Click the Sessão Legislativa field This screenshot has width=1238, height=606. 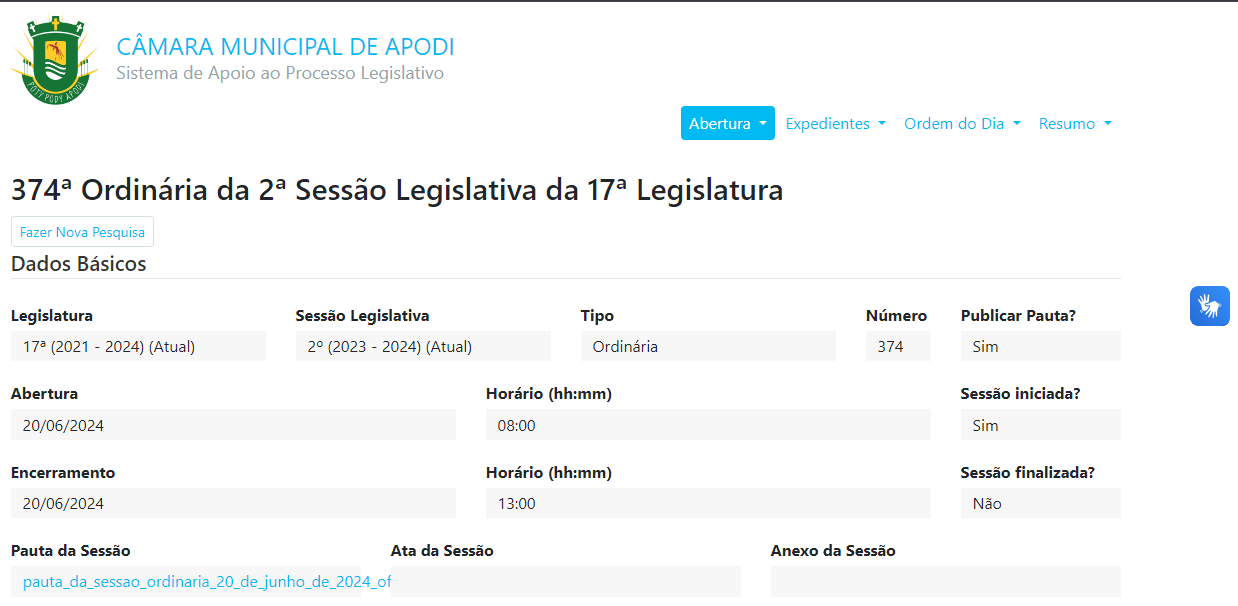422,345
